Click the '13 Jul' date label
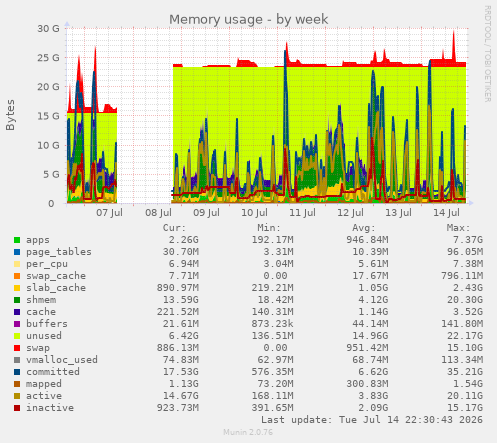The height and width of the screenshot is (443, 497). click(x=398, y=213)
